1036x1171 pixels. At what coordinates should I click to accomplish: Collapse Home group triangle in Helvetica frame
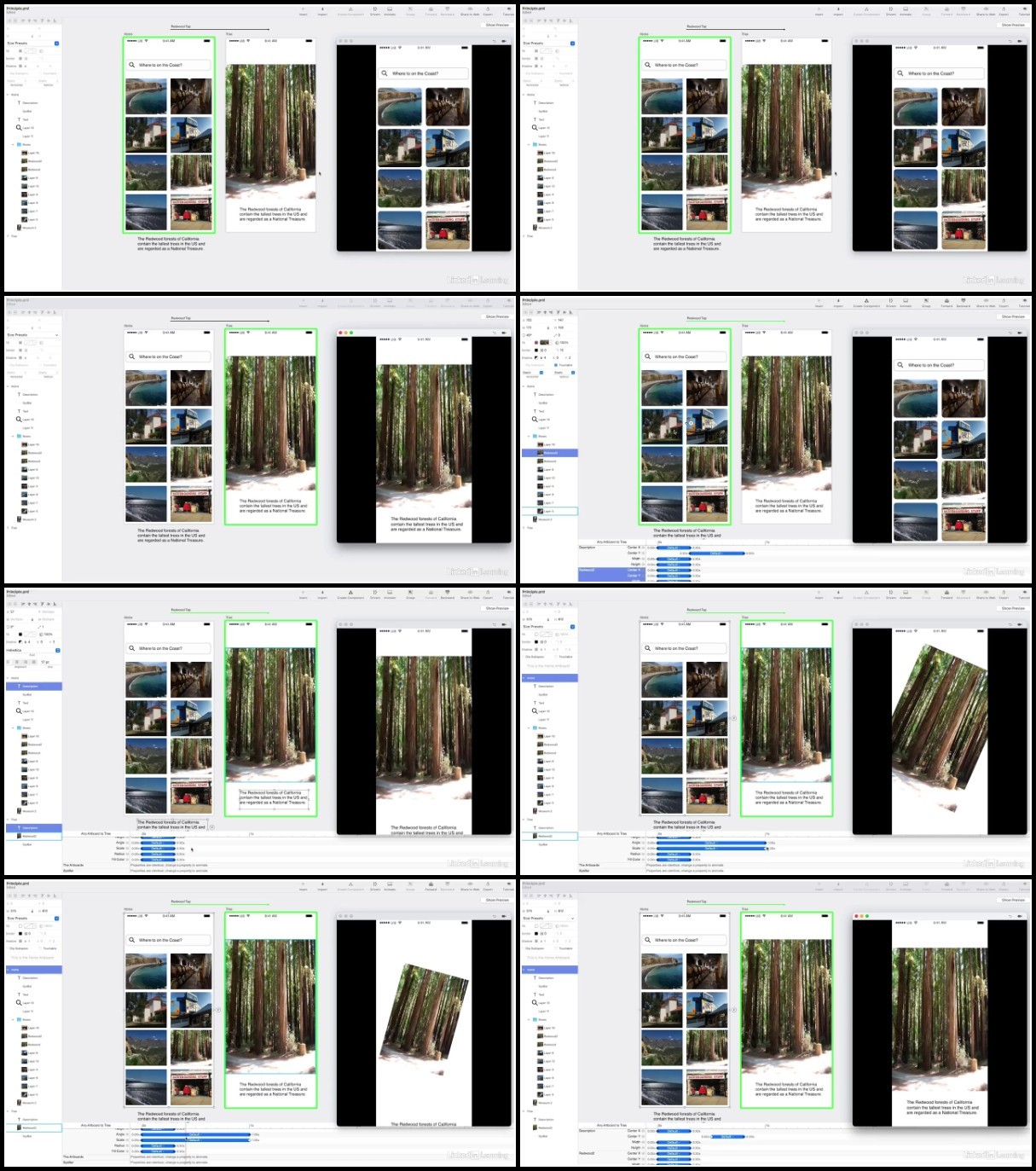pos(7,678)
